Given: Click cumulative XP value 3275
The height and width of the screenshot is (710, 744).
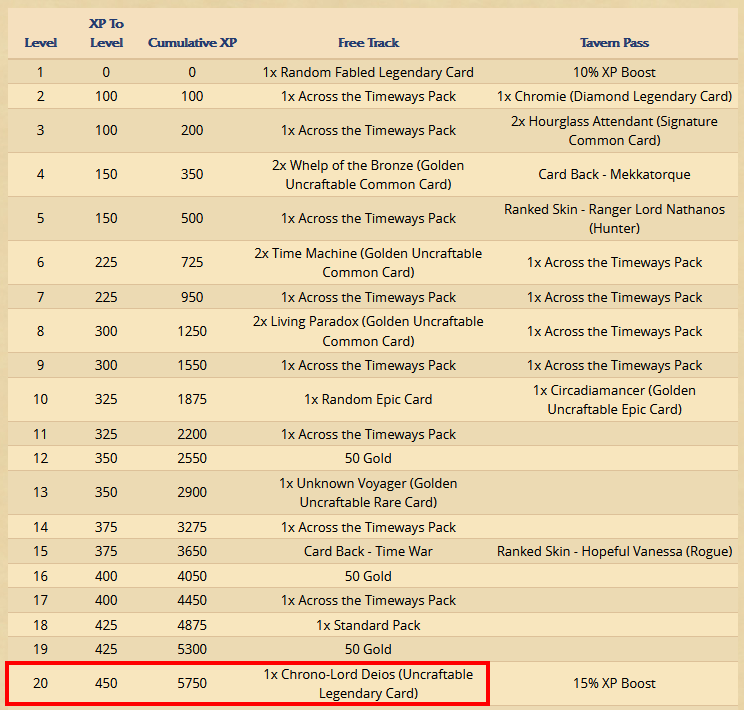Looking at the screenshot, I should (192, 527).
